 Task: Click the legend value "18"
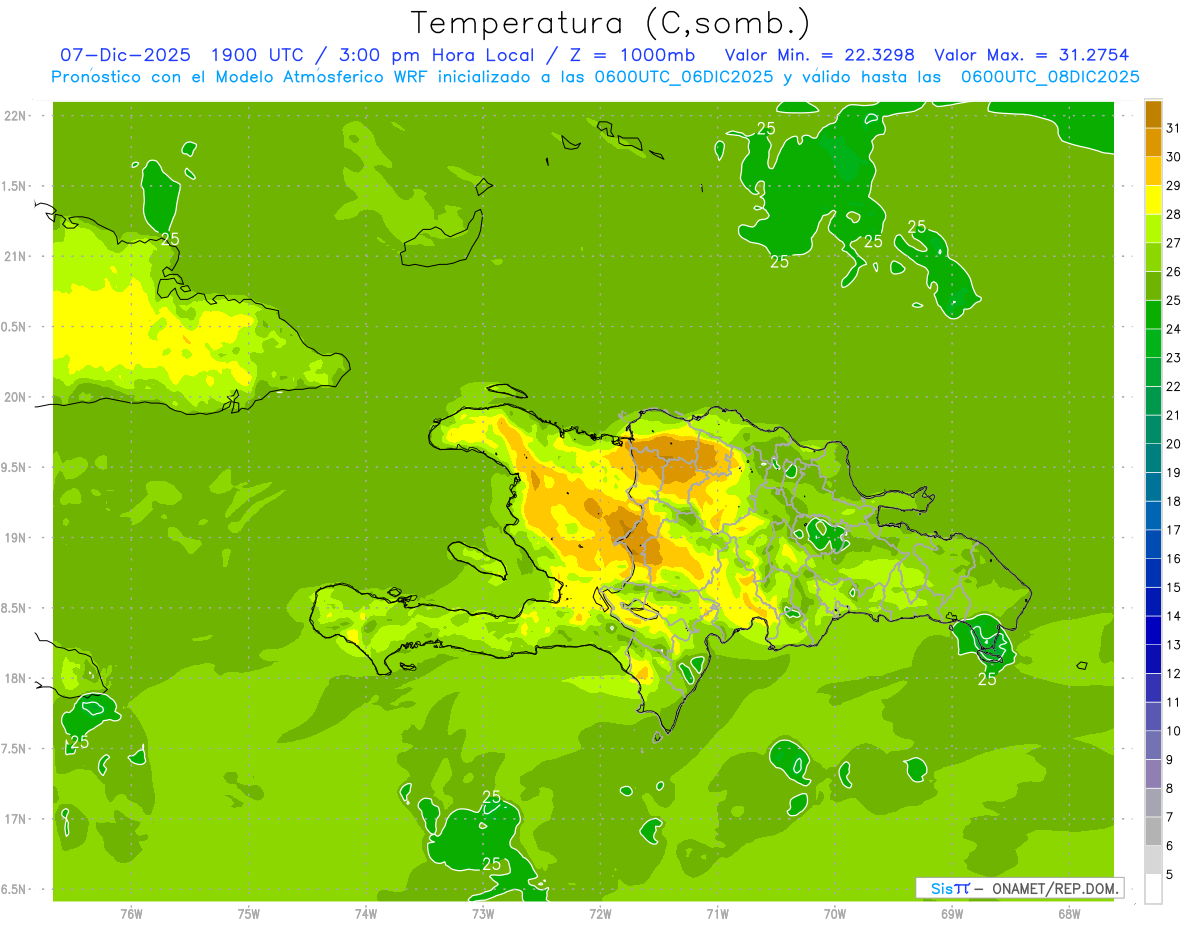pyautogui.click(x=1173, y=502)
